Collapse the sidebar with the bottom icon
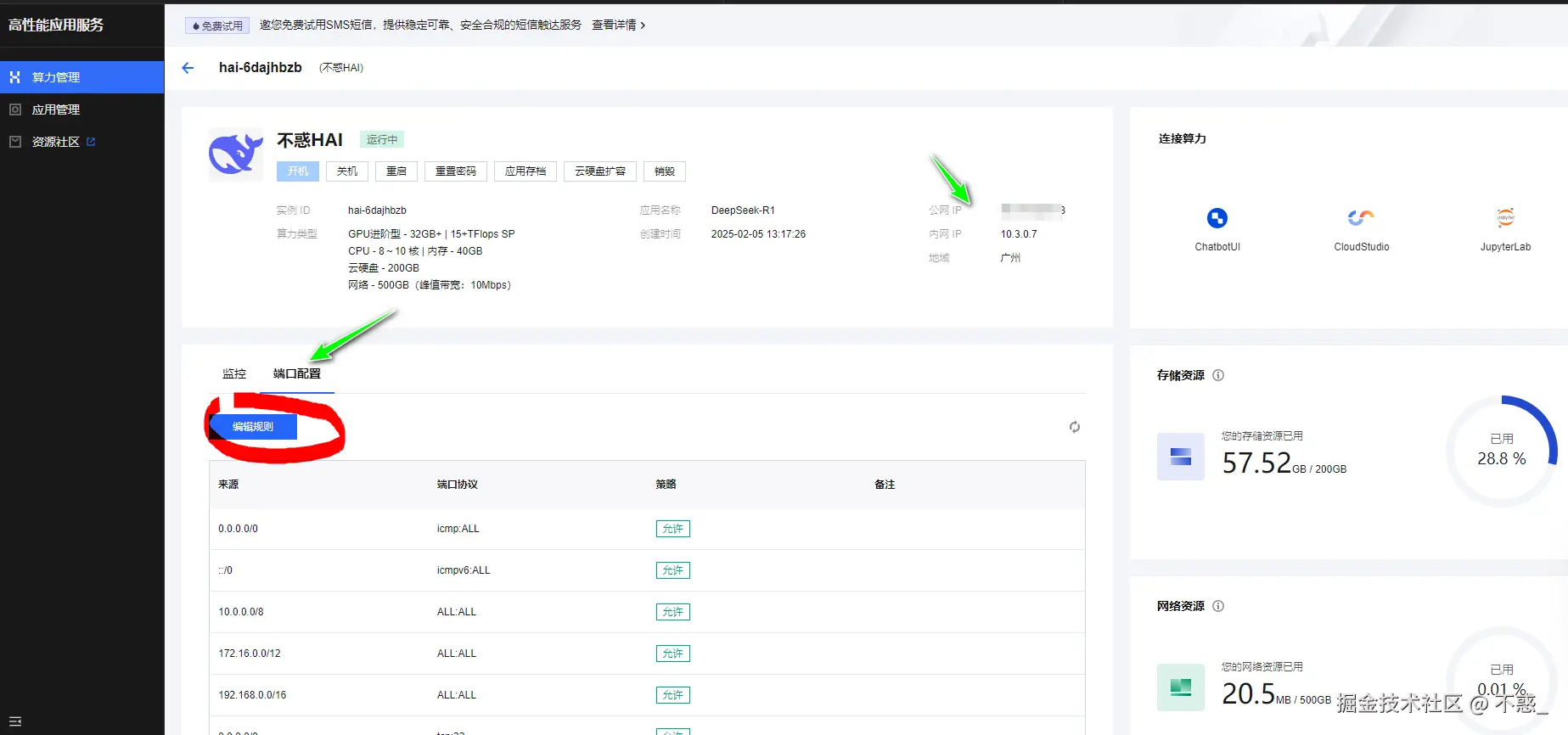1568x735 pixels. point(15,721)
